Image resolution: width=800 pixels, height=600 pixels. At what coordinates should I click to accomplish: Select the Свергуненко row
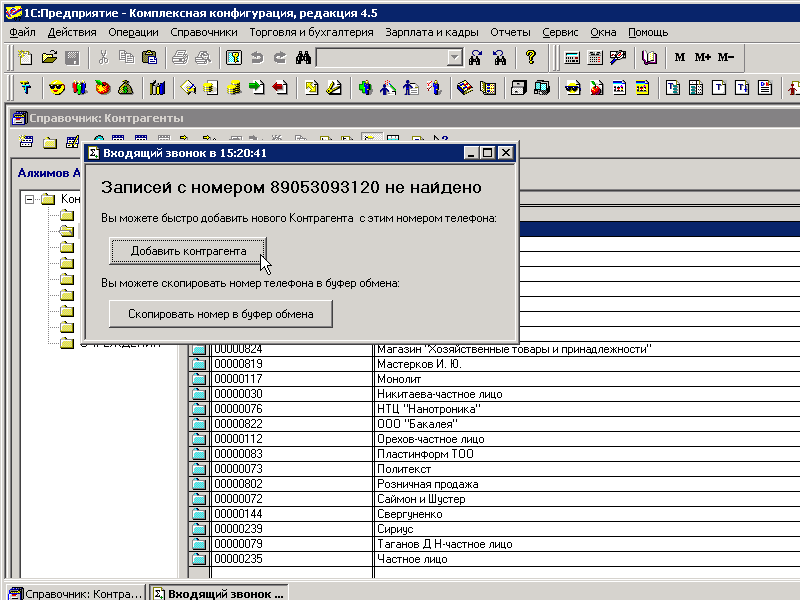pos(494,514)
